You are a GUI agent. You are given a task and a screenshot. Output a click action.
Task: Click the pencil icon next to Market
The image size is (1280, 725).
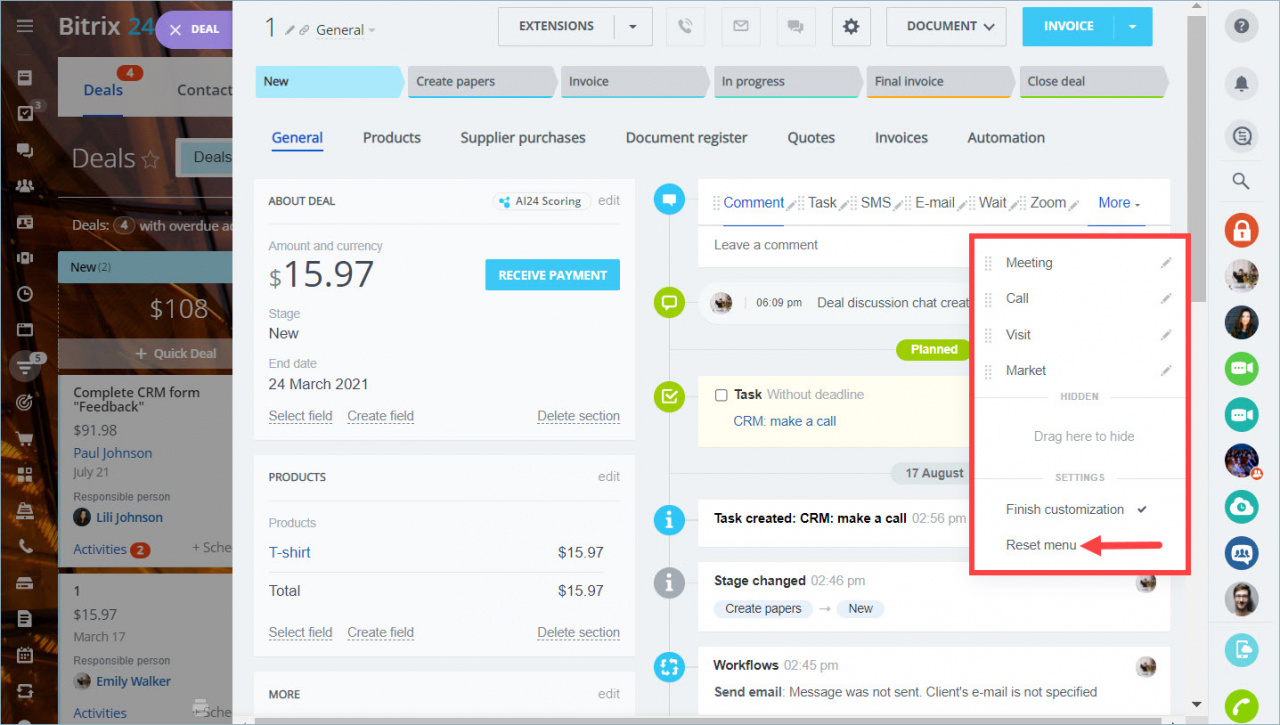[1166, 371]
